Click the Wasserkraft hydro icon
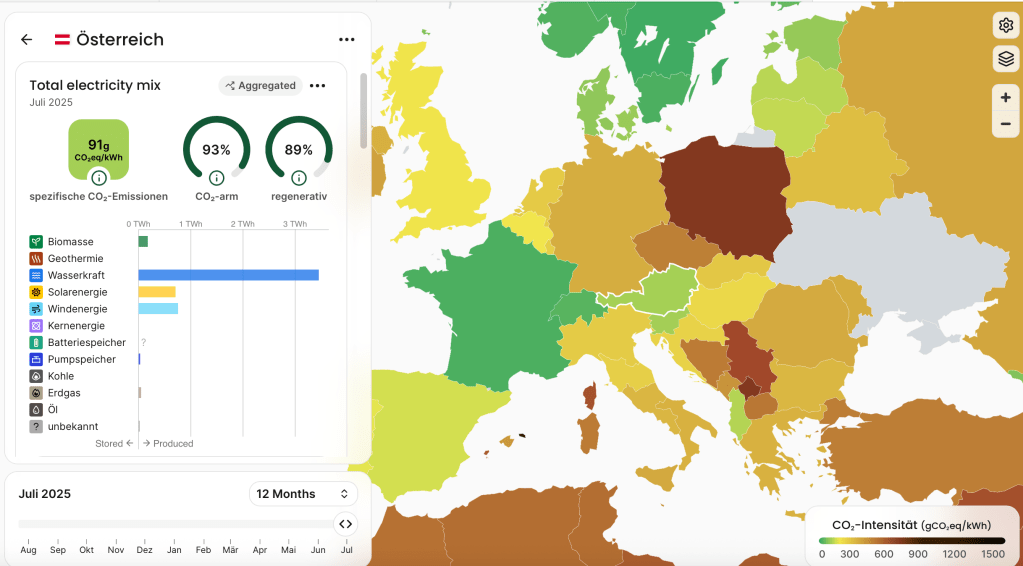The image size is (1023, 566). tap(36, 275)
